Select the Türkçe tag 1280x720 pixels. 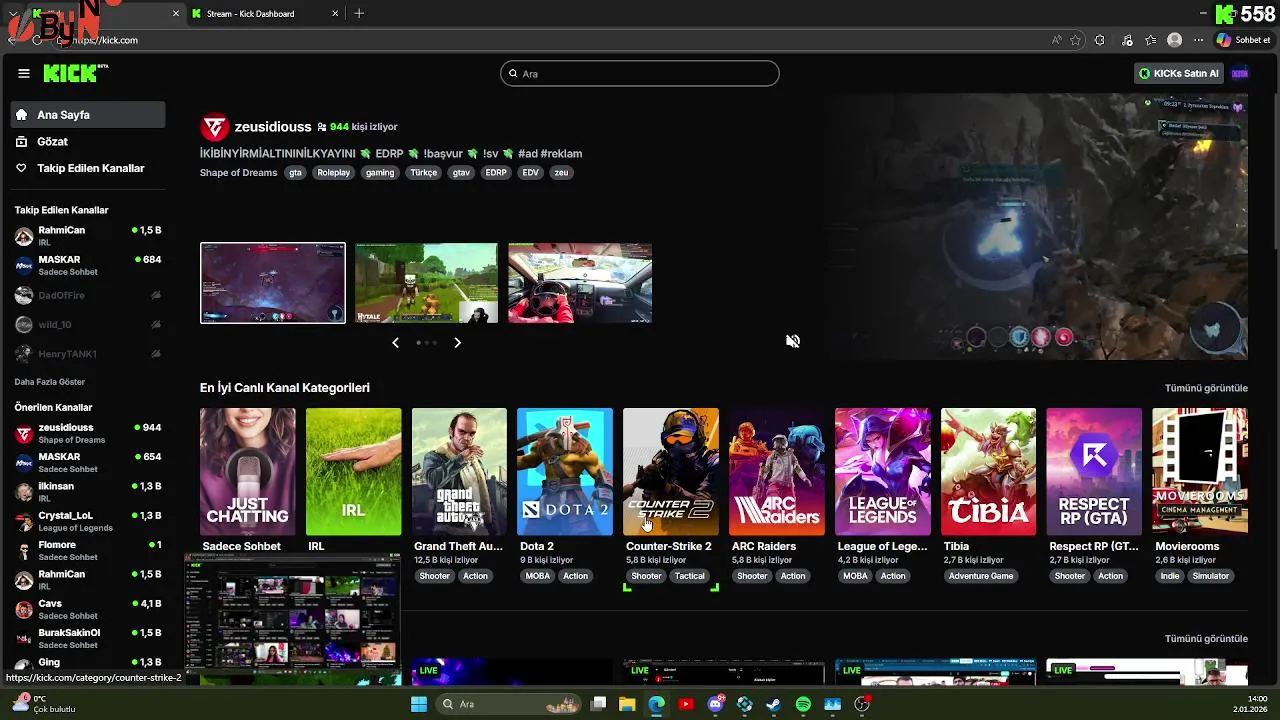[424, 173]
